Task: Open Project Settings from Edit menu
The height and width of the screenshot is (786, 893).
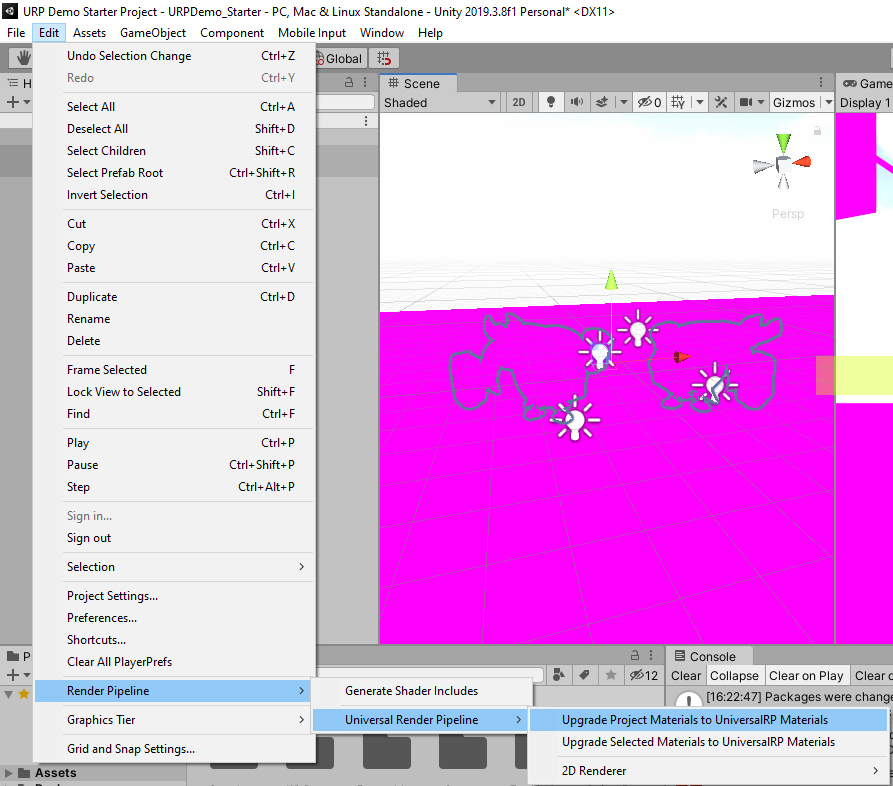Action: [112, 596]
